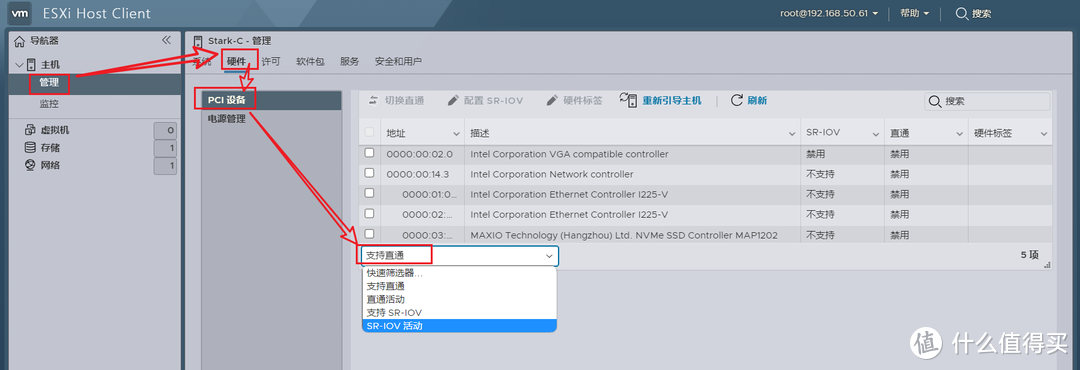
Task: Check the MAXIO NVMe SSD Controller row
Action: (x=369, y=234)
